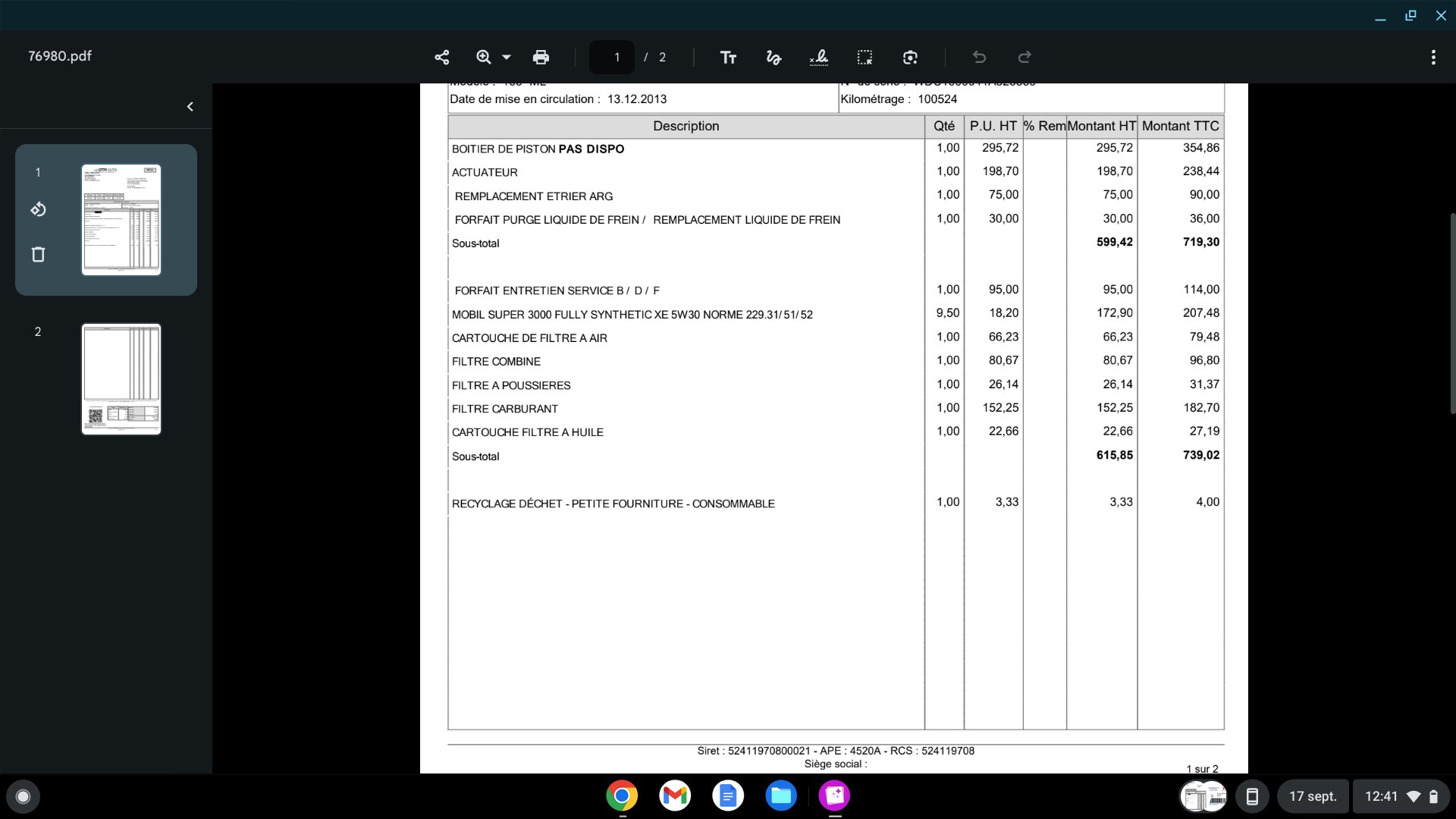Undo the last edit
This screenshot has height=819, width=1456.
pos(979,57)
